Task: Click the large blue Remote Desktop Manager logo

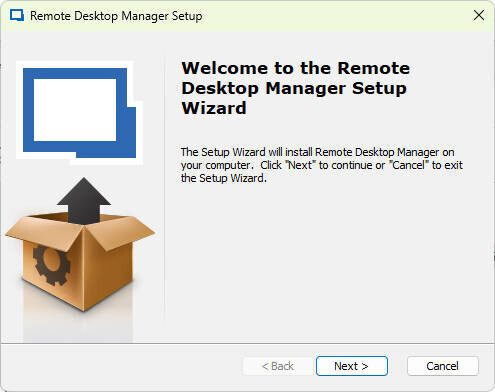Action: click(x=80, y=113)
